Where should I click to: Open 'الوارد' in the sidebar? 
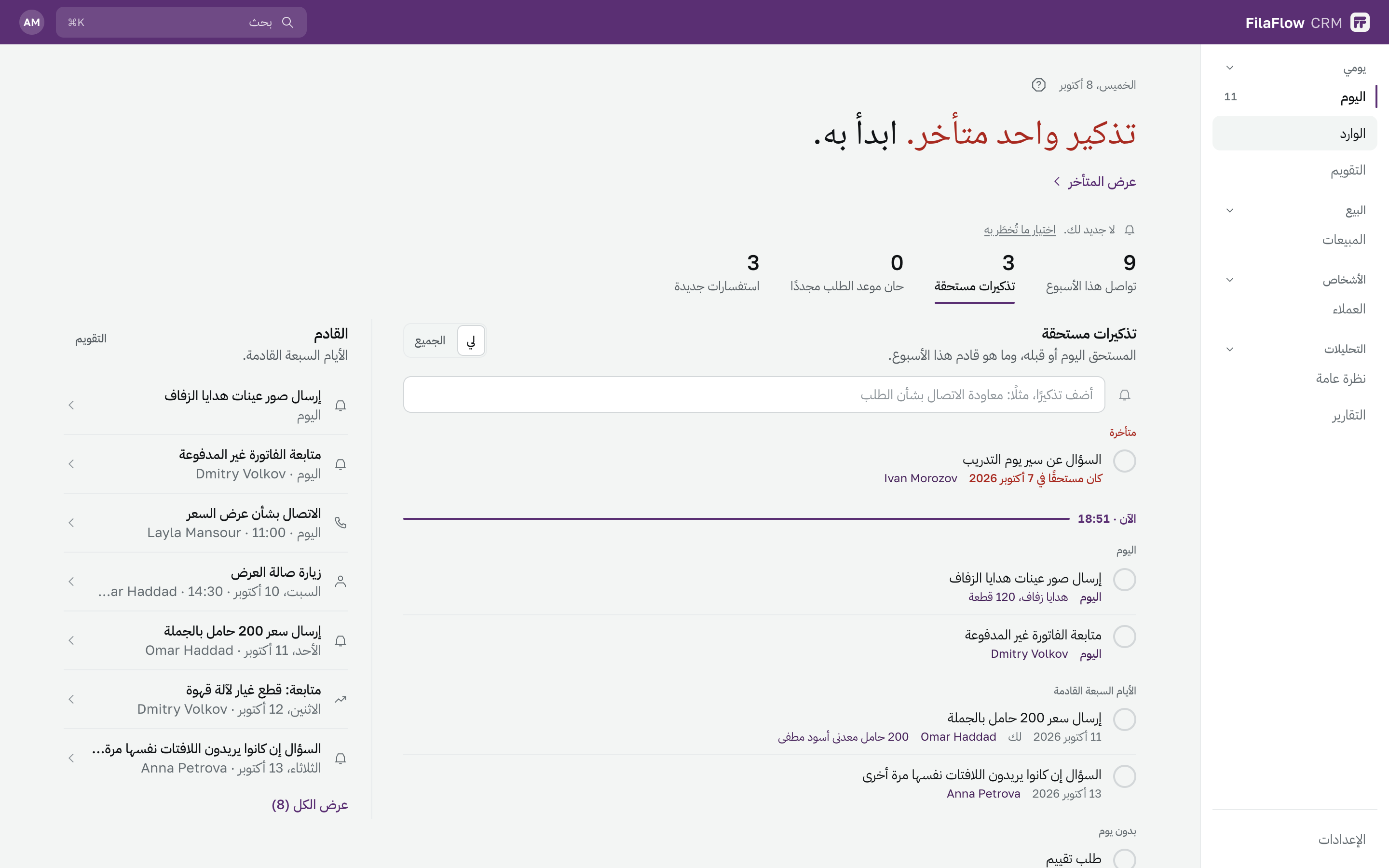1294,134
